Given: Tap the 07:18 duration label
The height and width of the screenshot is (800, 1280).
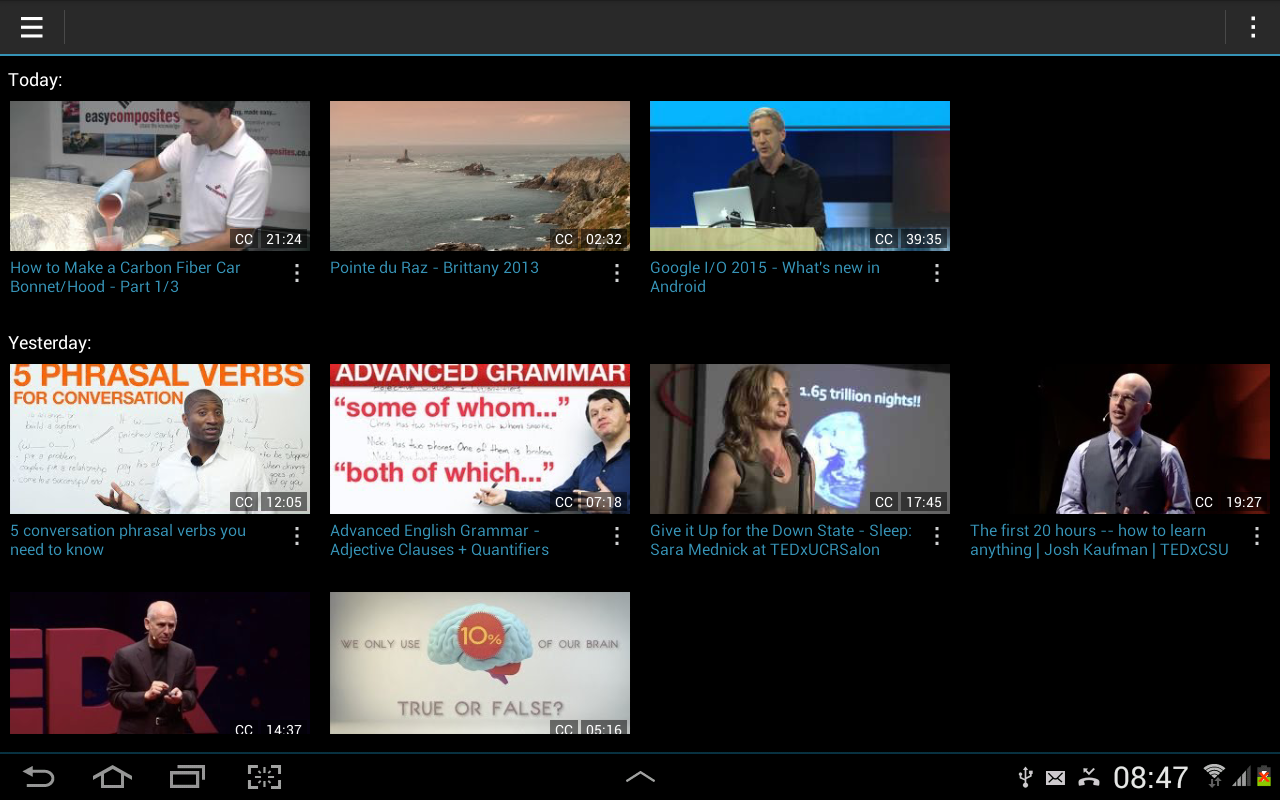Looking at the screenshot, I should 604,502.
